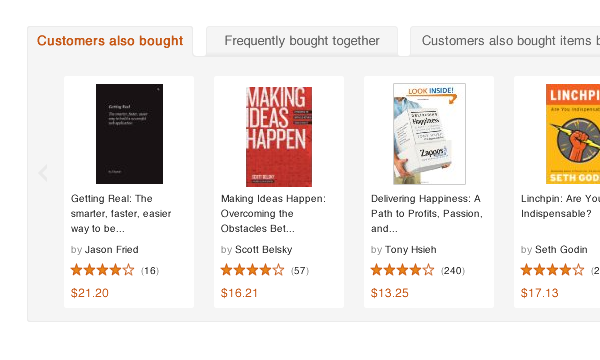600x360 pixels.
Task: View author Tony Hsieh
Action: coord(411,249)
